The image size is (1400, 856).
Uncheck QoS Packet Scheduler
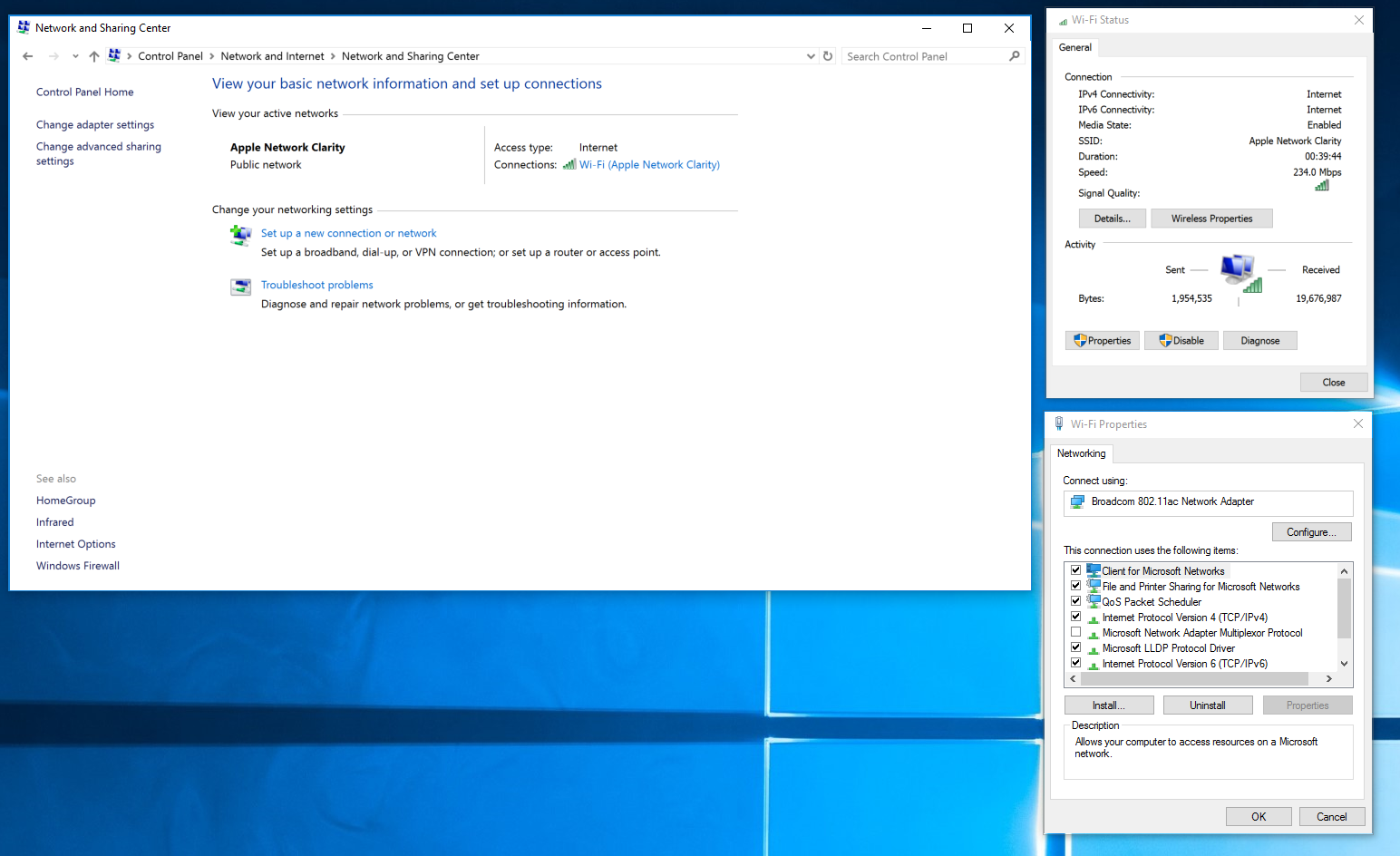(x=1076, y=601)
